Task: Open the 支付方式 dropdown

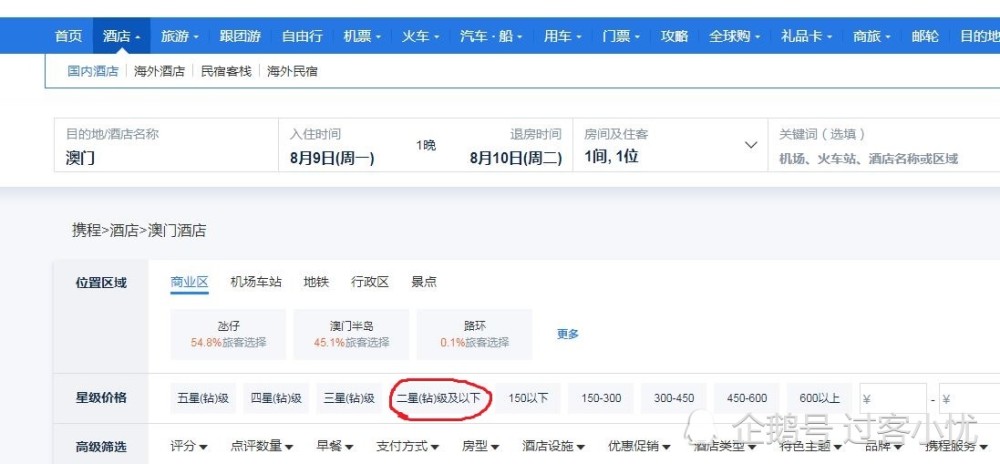Action: pyautogui.click(x=407, y=446)
